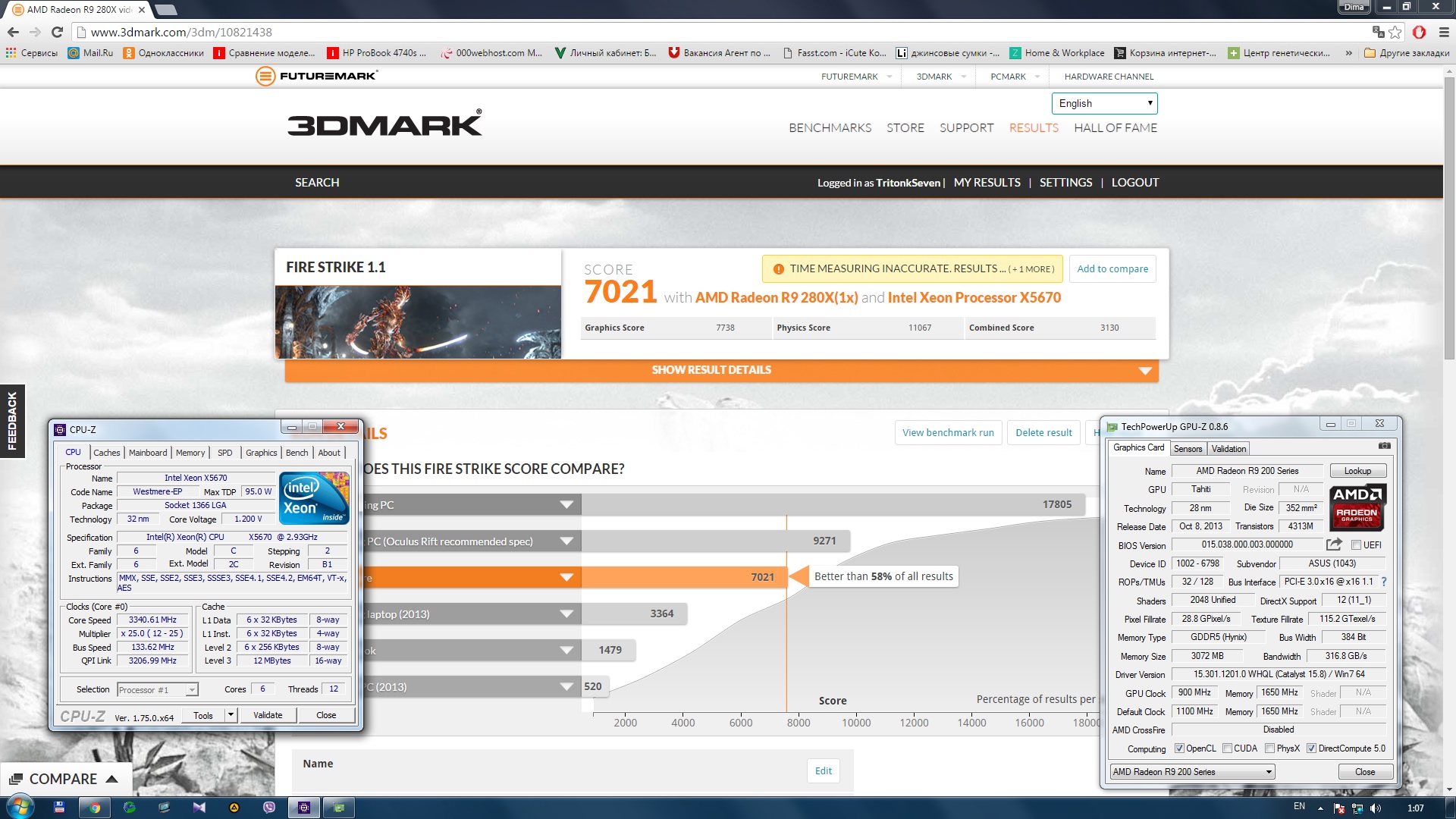Click the Intel Xeon inside logo
Viewport: 1456px width, 819px height.
coord(314,497)
